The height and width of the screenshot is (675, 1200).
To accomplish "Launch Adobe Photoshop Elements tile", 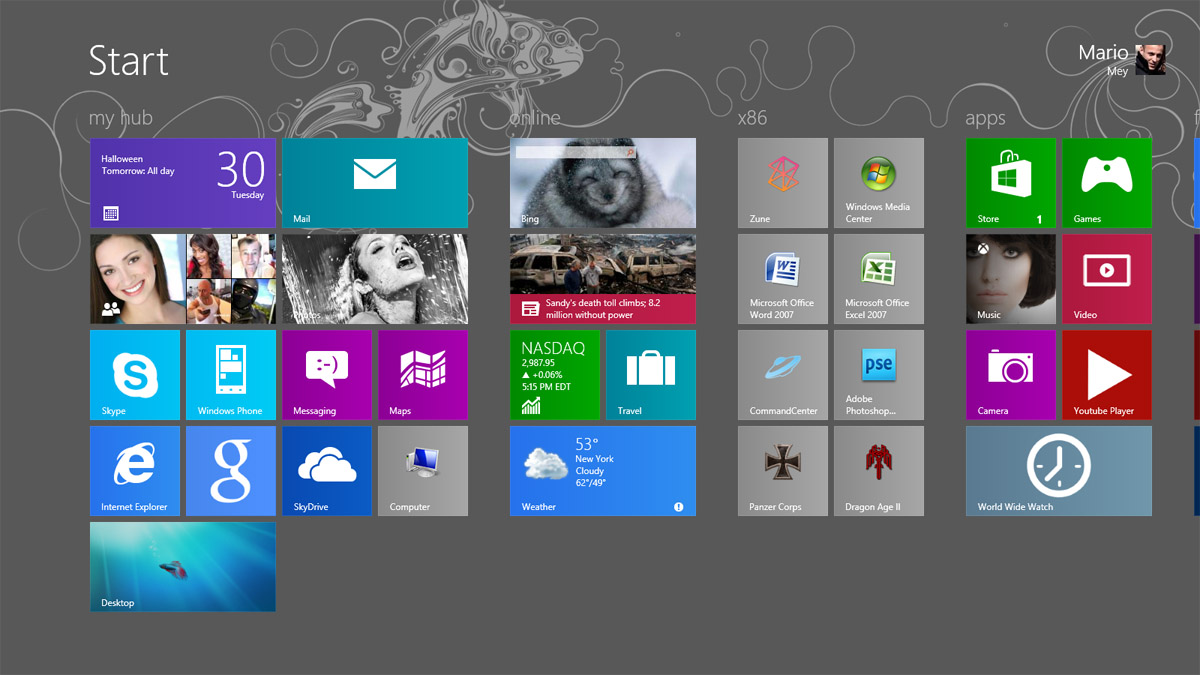I will (x=879, y=375).
